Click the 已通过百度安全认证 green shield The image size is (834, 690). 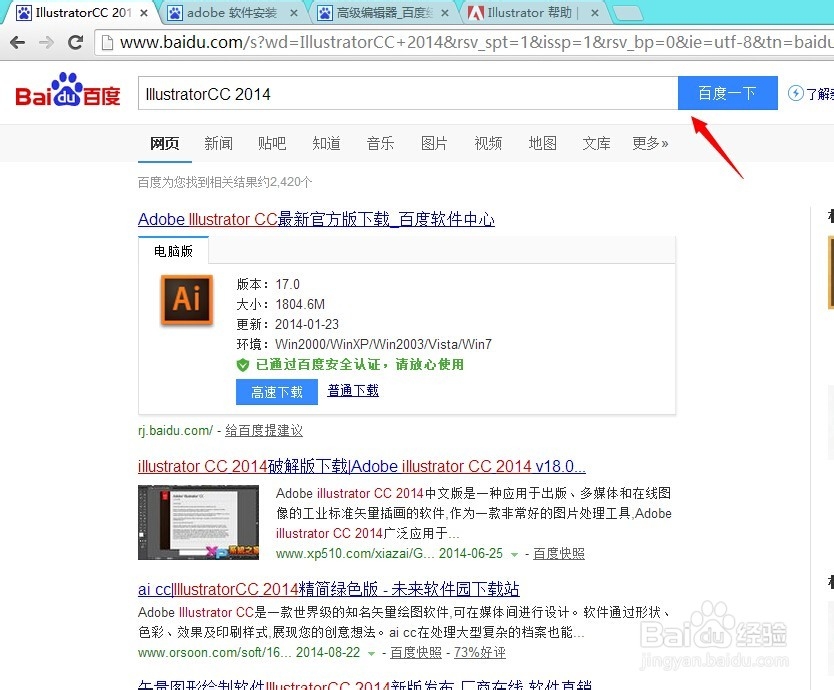(x=243, y=365)
